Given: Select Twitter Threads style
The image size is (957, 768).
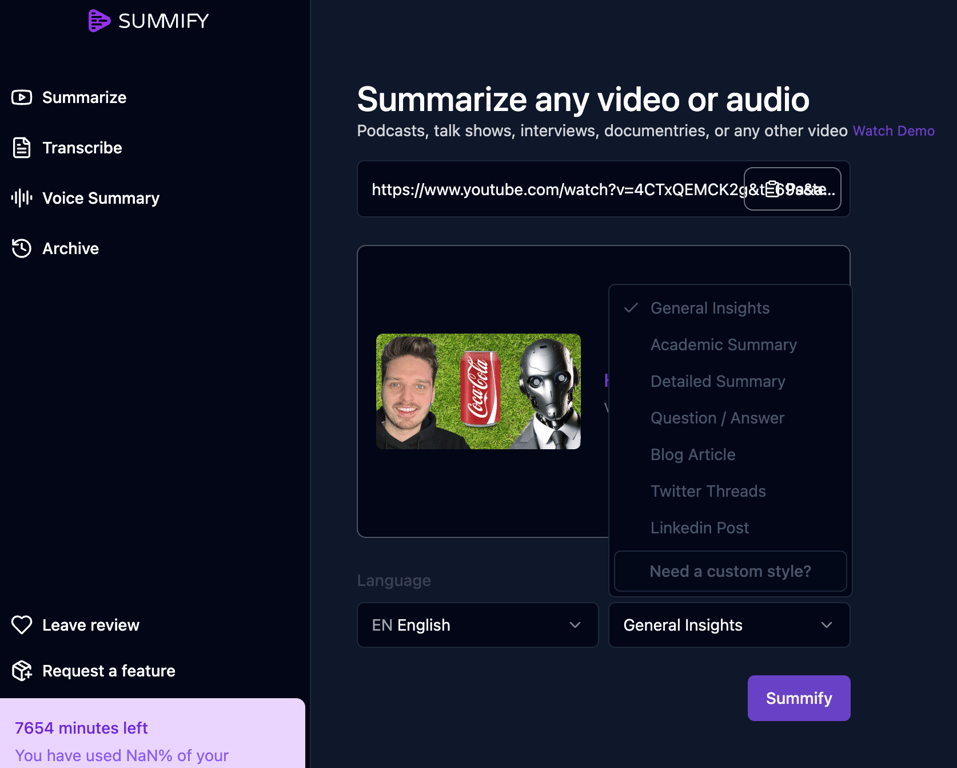Looking at the screenshot, I should pyautogui.click(x=730, y=491).
